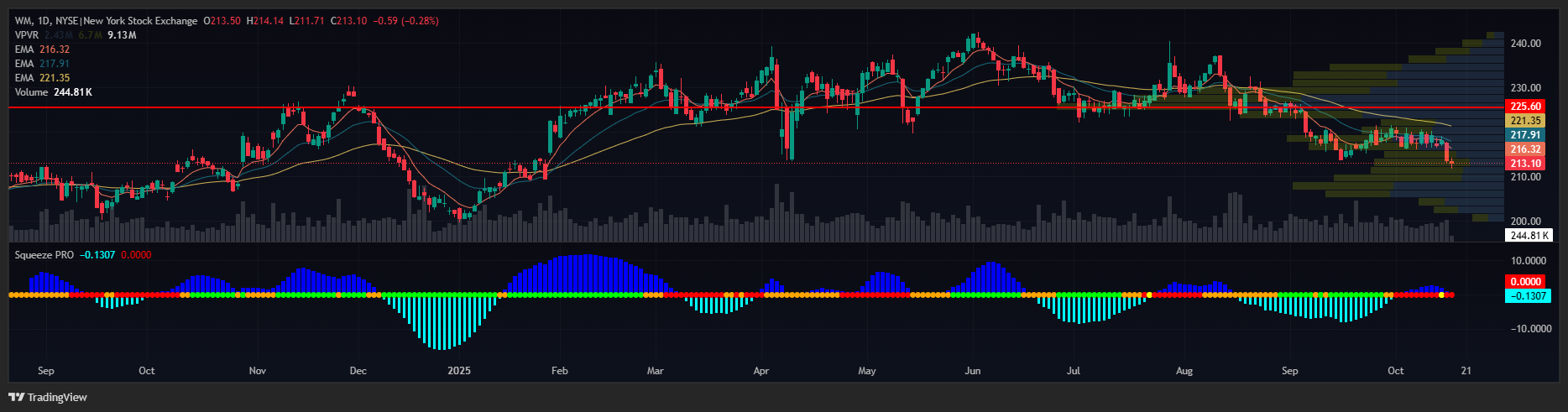Click the Jun label on time axis
The image size is (1568, 412).
972,371
